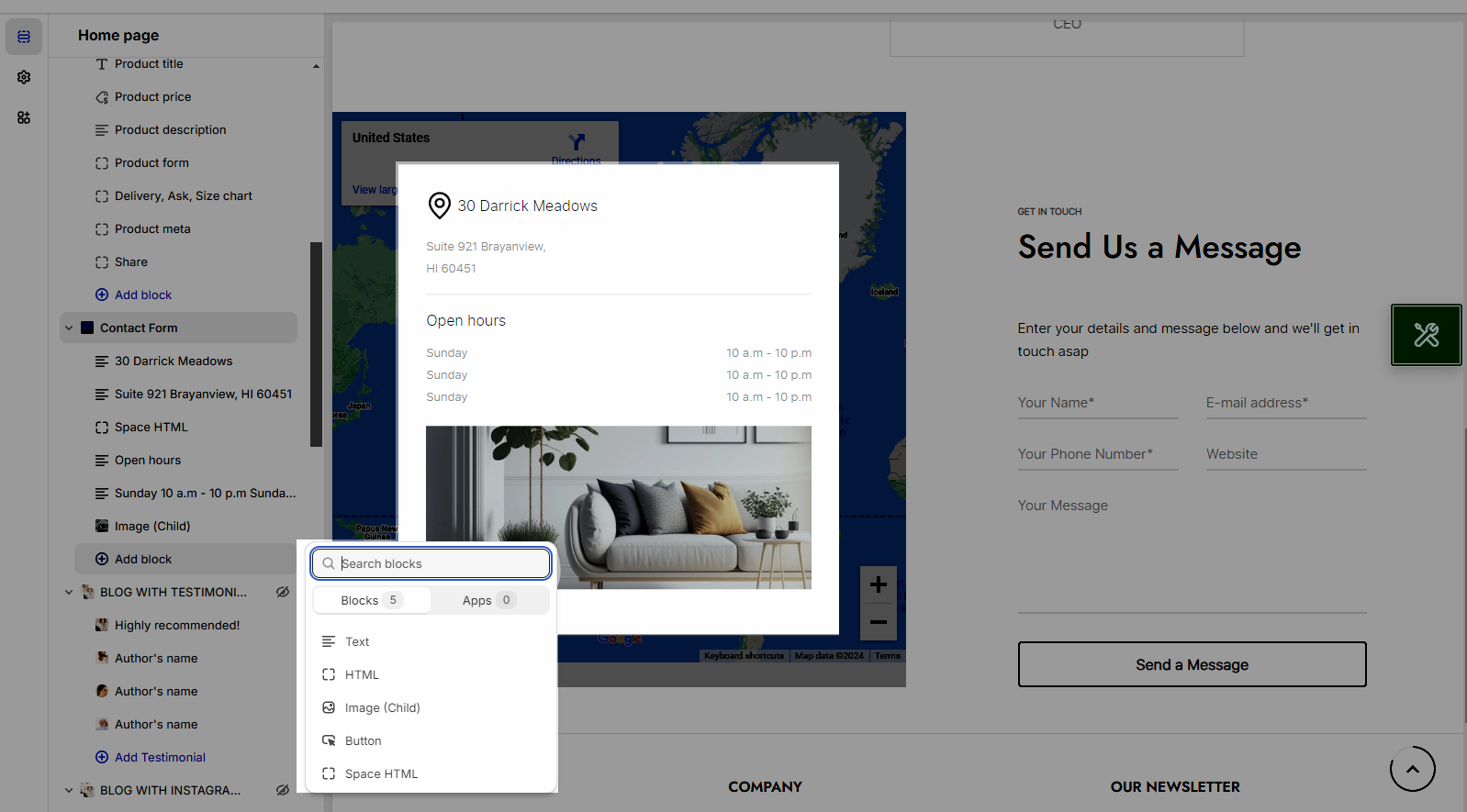
Task: Click the location pin icon in address card
Action: 440,206
